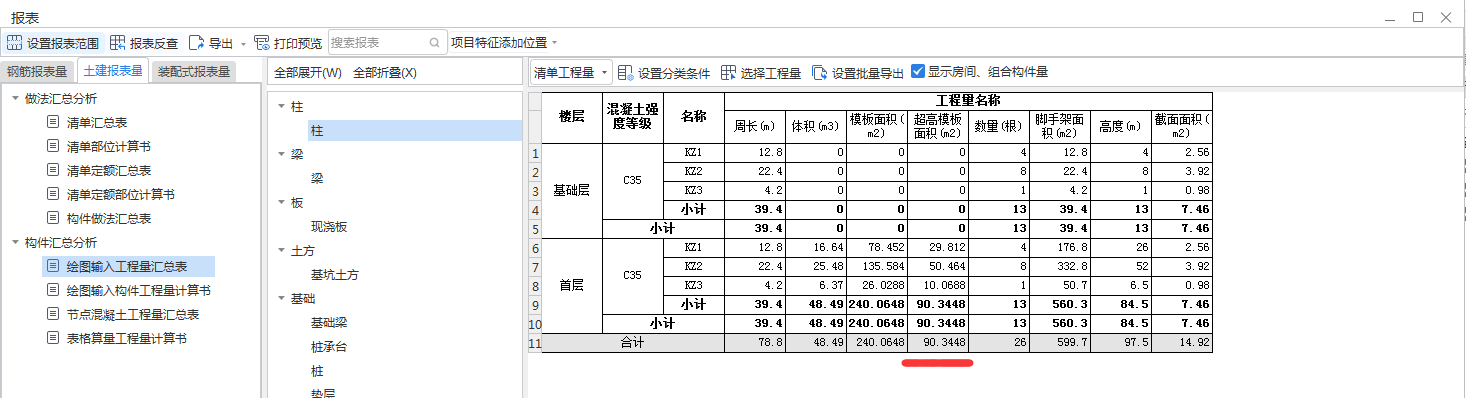Select 基础梁 component item
This screenshot has height=398, width=1466.
[x=329, y=323]
